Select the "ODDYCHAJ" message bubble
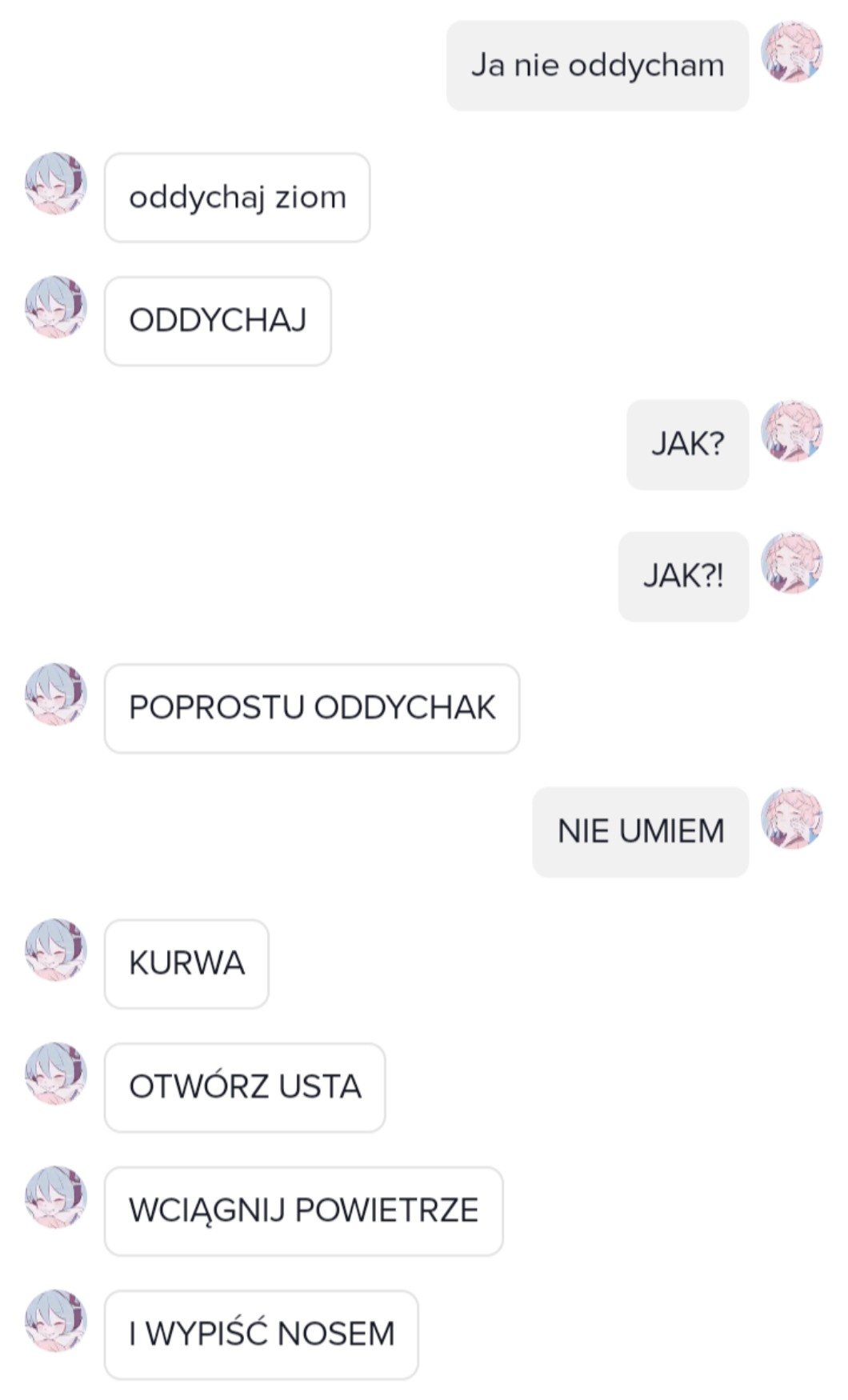The image size is (848, 1400). (x=218, y=321)
